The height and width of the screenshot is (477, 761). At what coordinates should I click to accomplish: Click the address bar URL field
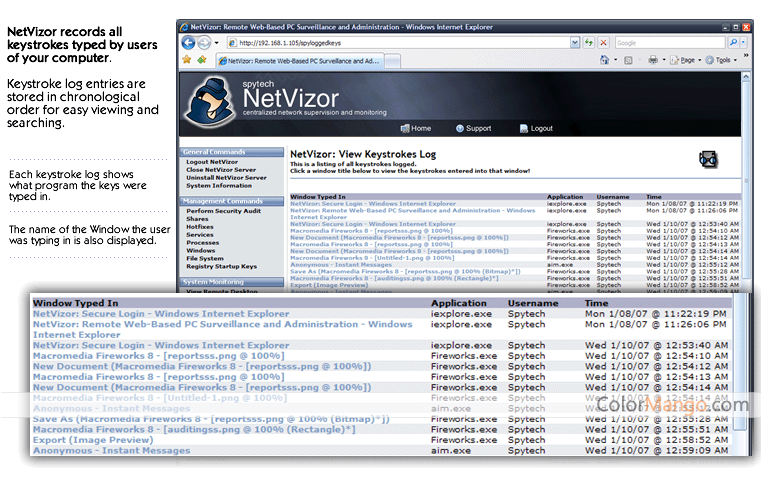pos(399,43)
